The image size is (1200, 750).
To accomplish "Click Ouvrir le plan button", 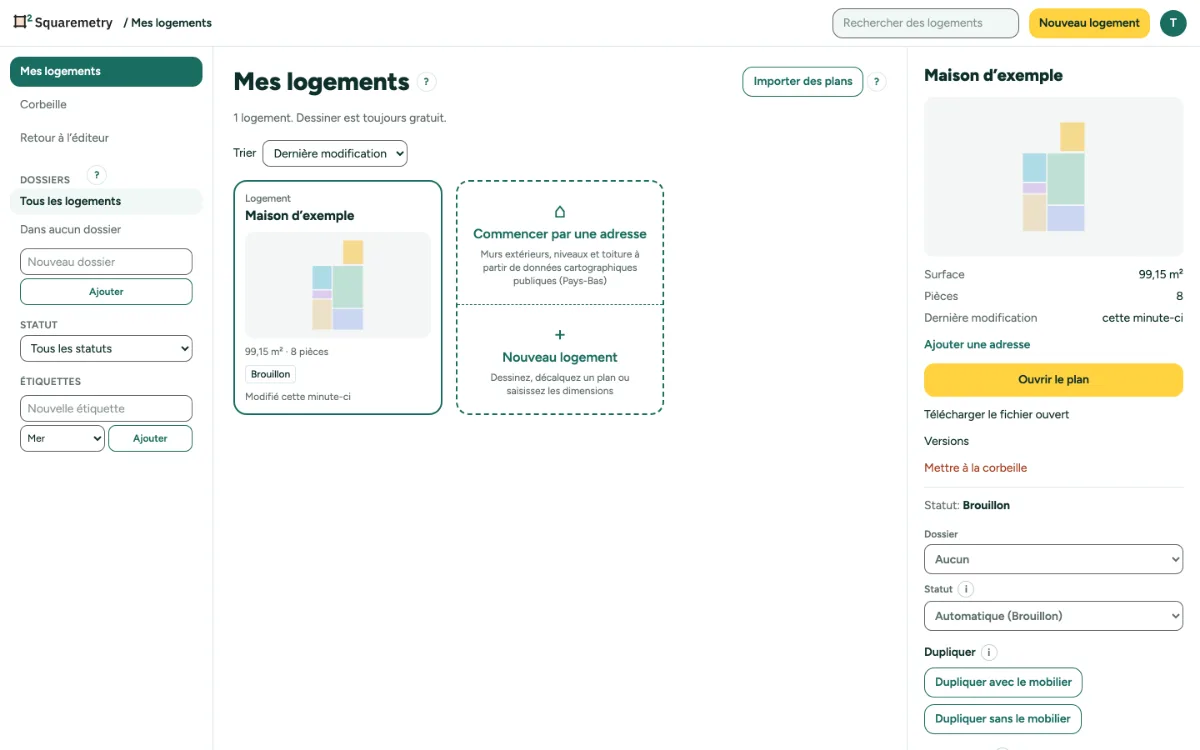I will pos(1053,380).
